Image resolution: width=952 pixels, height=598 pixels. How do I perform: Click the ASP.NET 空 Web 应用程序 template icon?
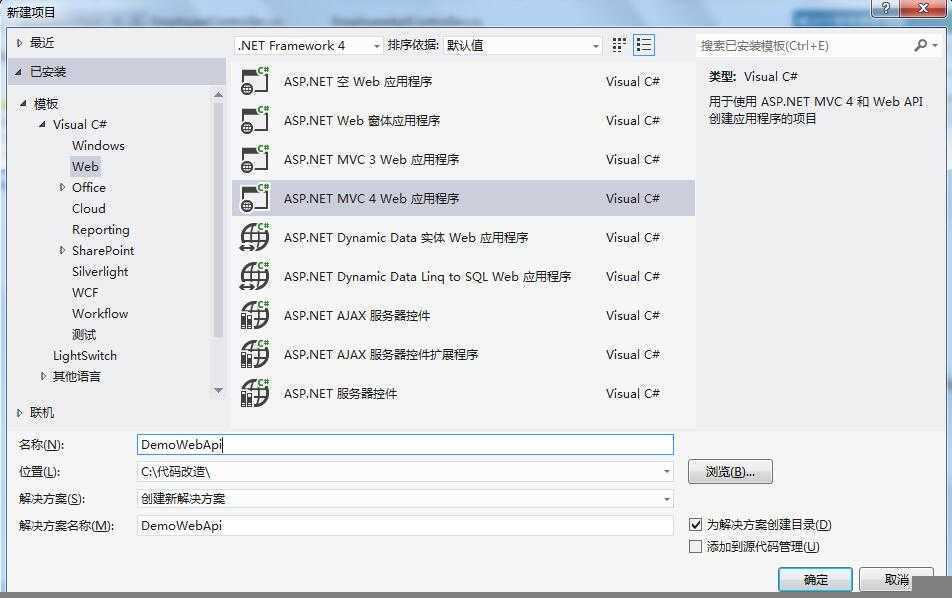coord(255,81)
